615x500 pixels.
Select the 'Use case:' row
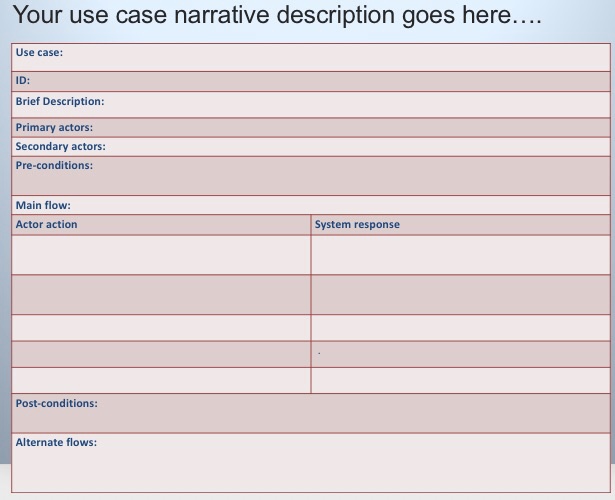(311, 57)
